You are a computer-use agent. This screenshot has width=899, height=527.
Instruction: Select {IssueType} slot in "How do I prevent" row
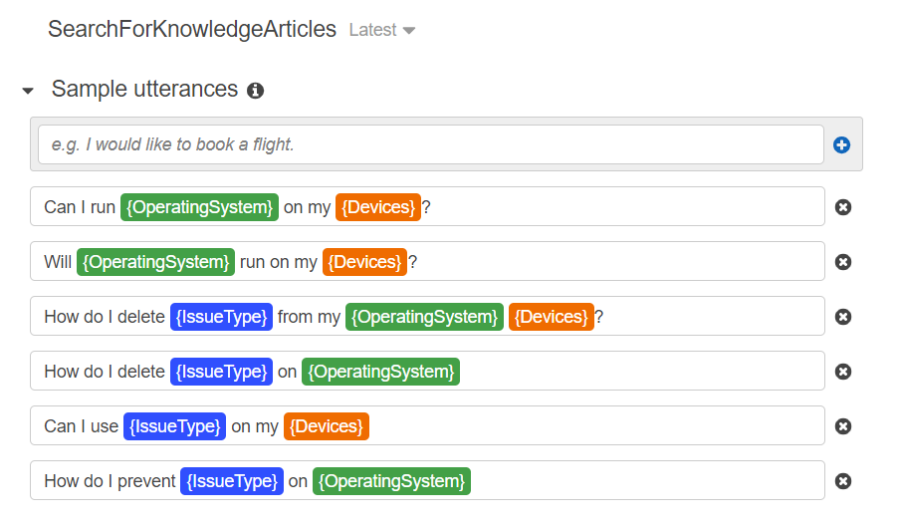tap(232, 481)
